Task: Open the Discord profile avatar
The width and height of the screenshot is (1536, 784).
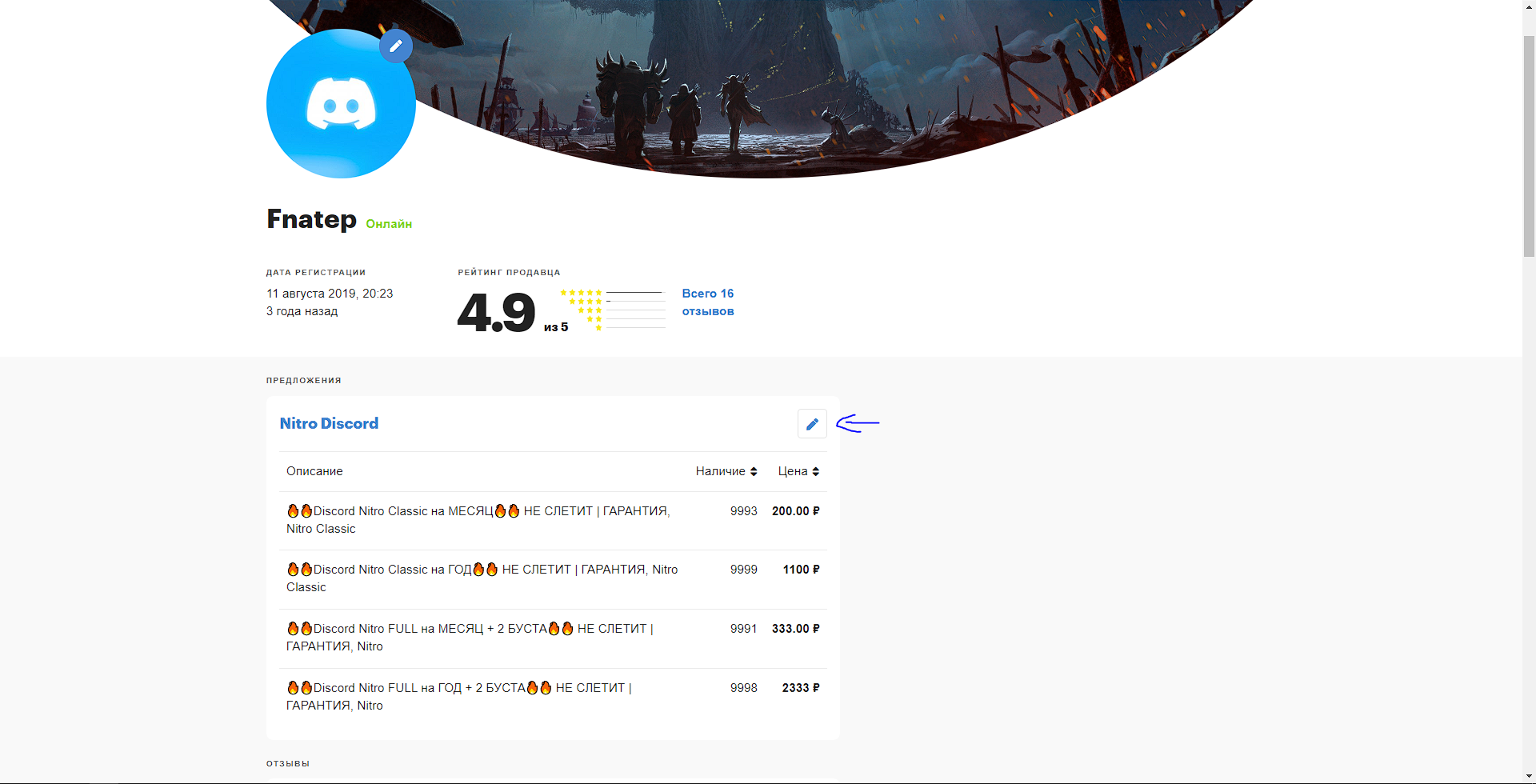Action: pos(341,104)
